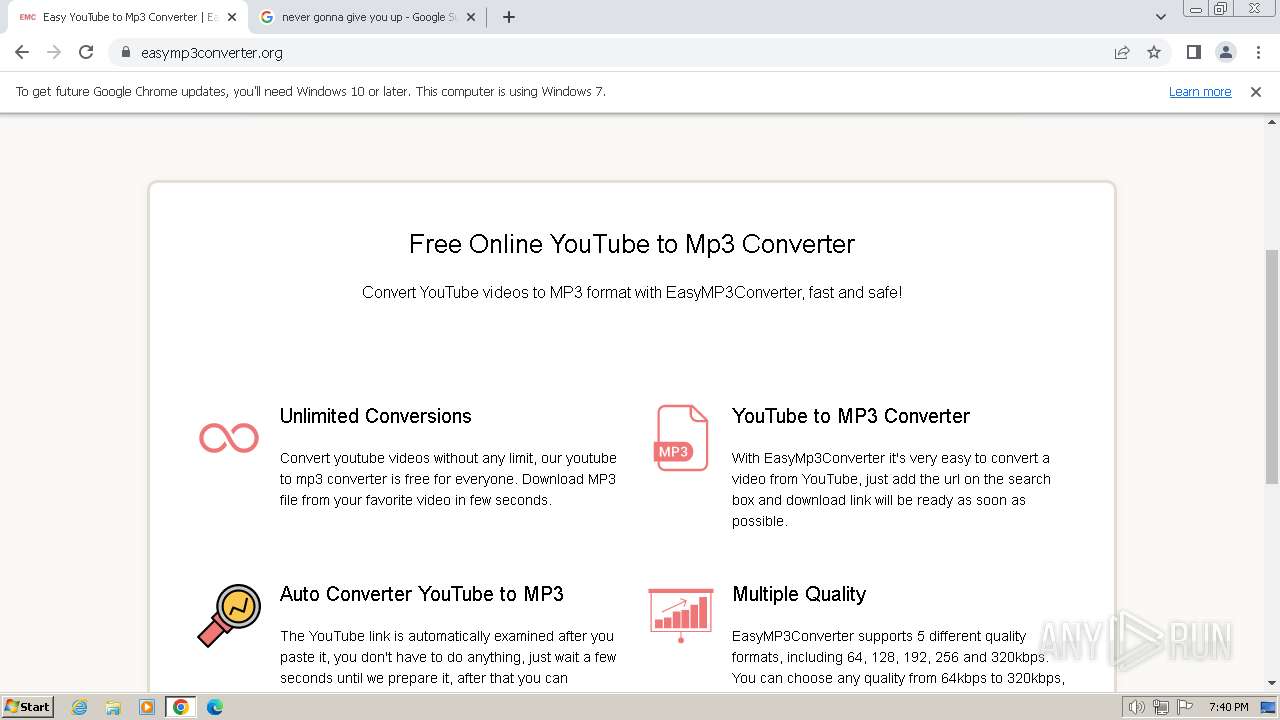Open the Learn more link in the update bar
Viewport: 1280px width, 720px height.
tap(1200, 91)
